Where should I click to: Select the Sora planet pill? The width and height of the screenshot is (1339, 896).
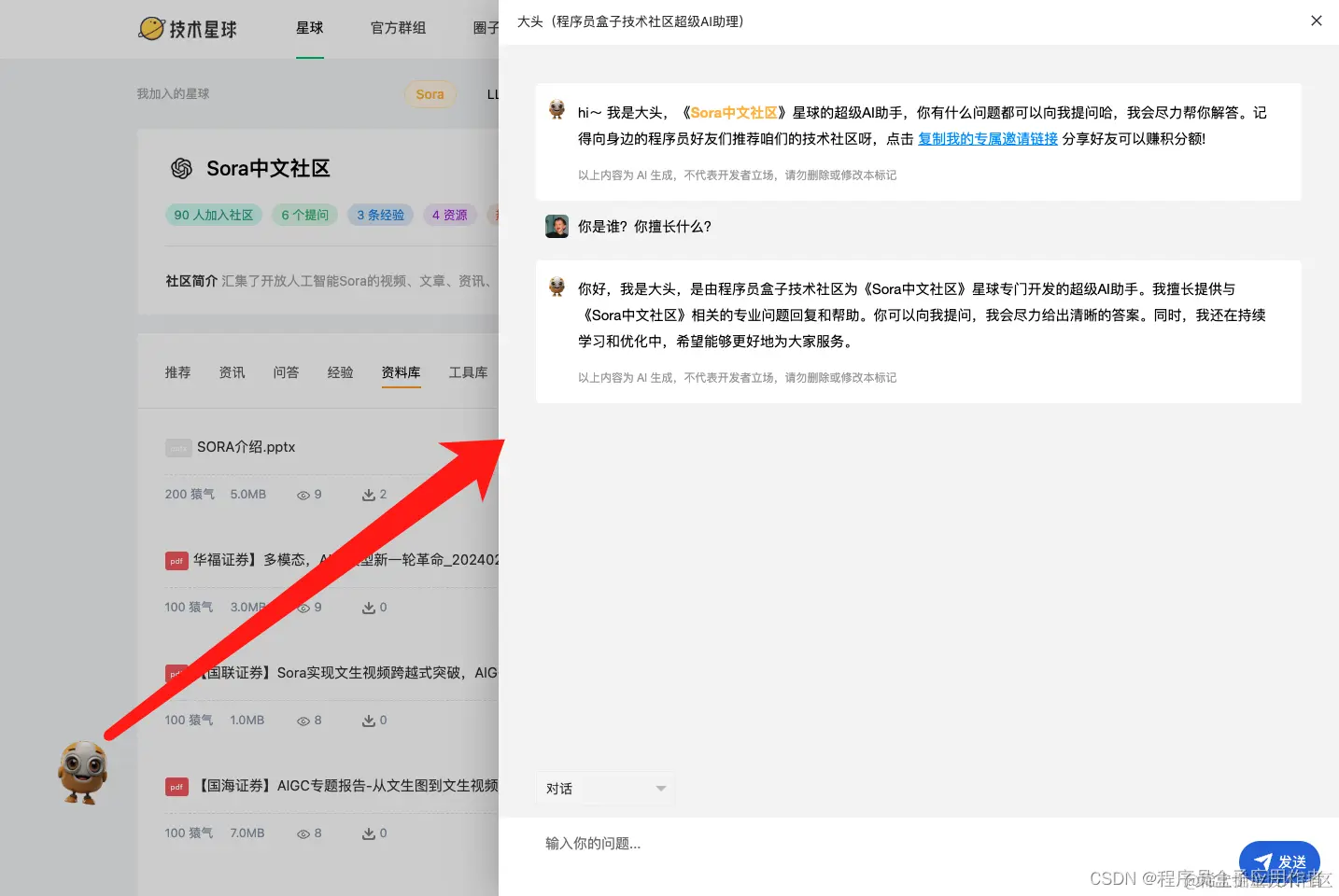tap(430, 94)
